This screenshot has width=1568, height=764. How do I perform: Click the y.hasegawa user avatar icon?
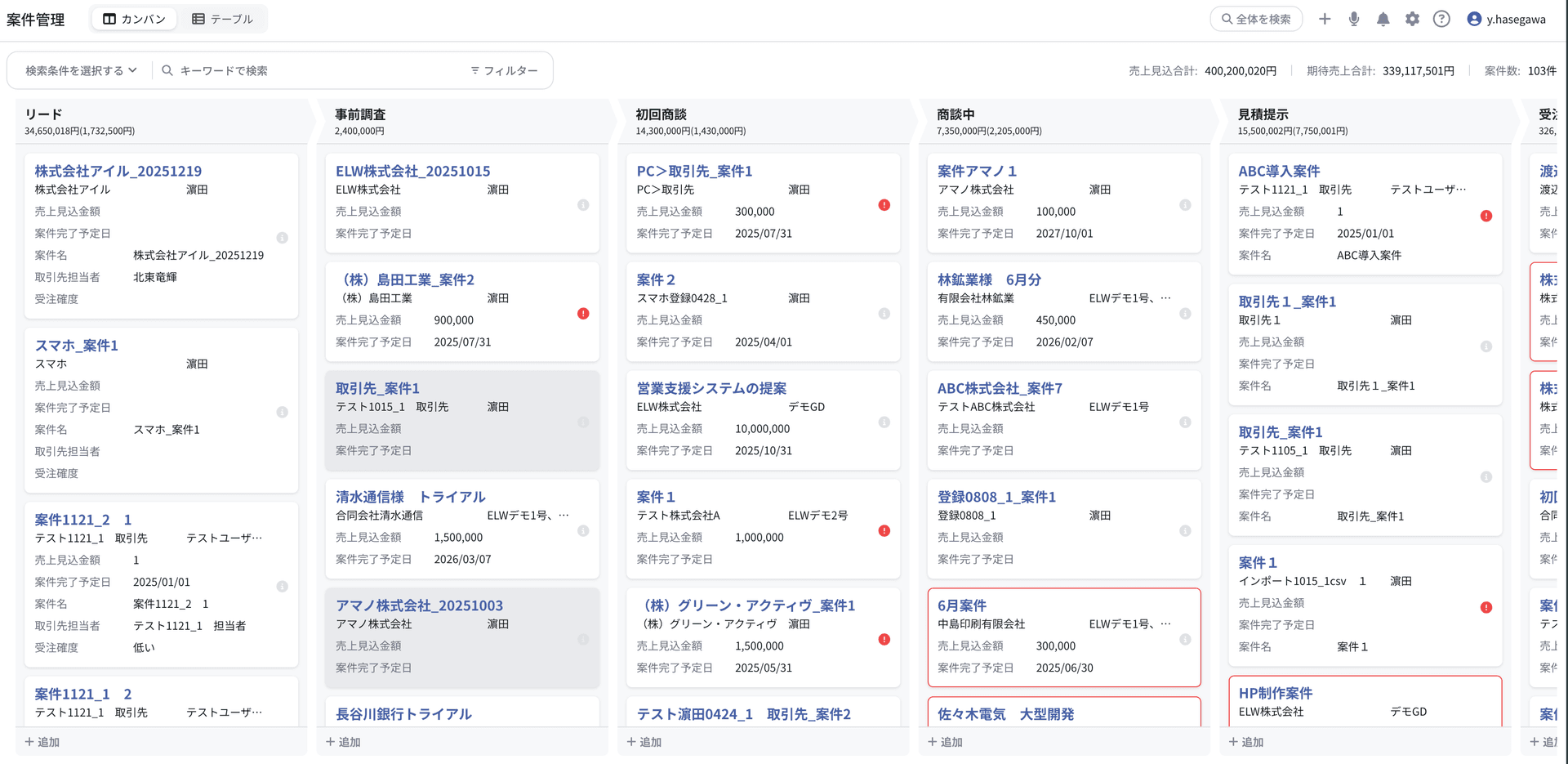tap(1475, 19)
